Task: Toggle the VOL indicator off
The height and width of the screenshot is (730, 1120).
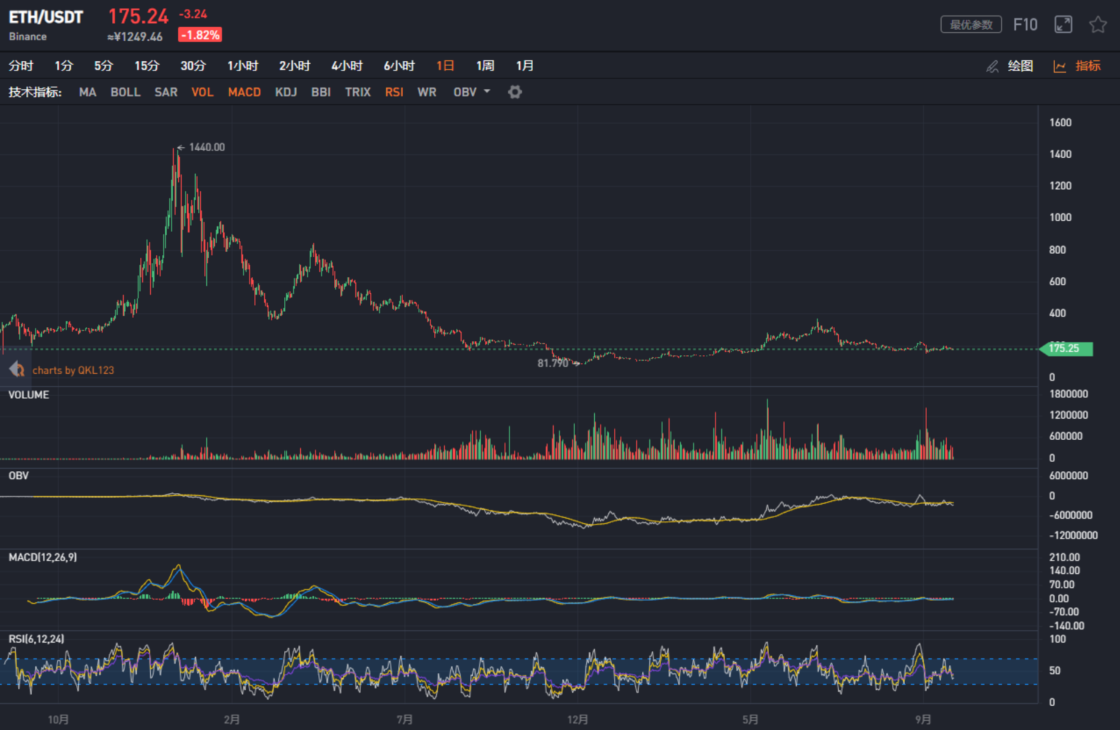Action: [202, 92]
